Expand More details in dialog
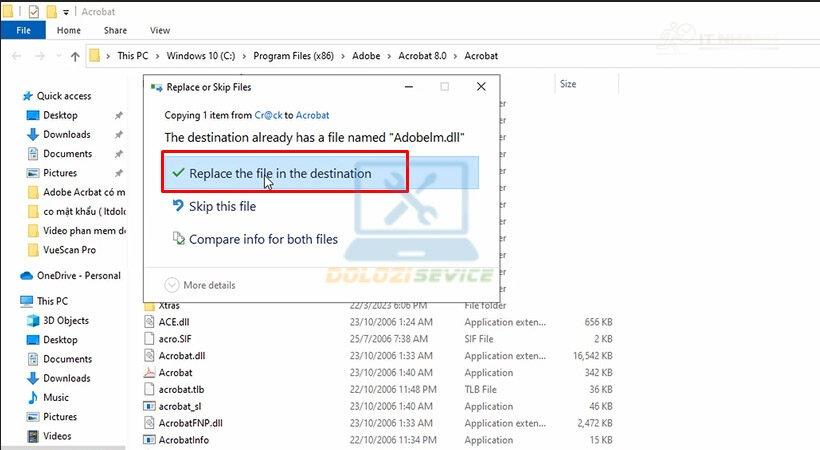The image size is (820, 450). (200, 285)
